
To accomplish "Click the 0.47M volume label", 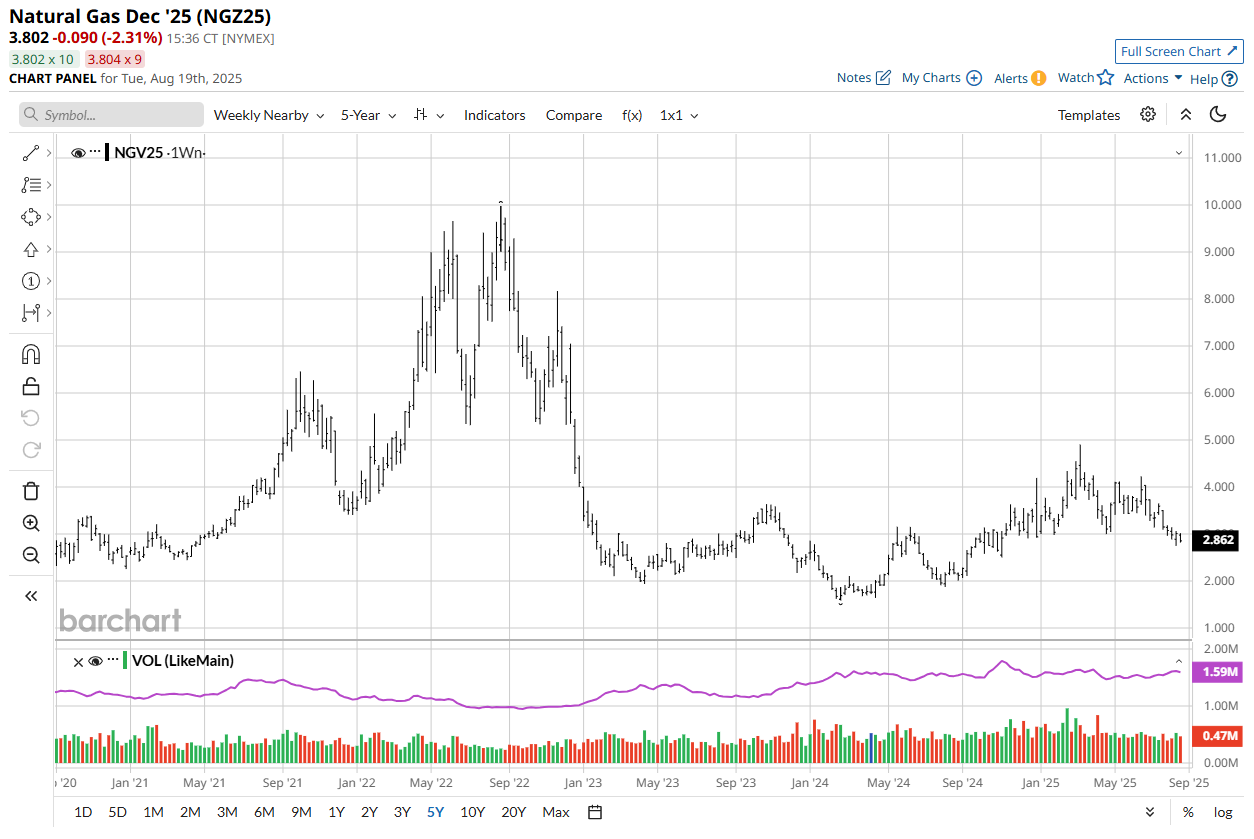I will [x=1217, y=737].
